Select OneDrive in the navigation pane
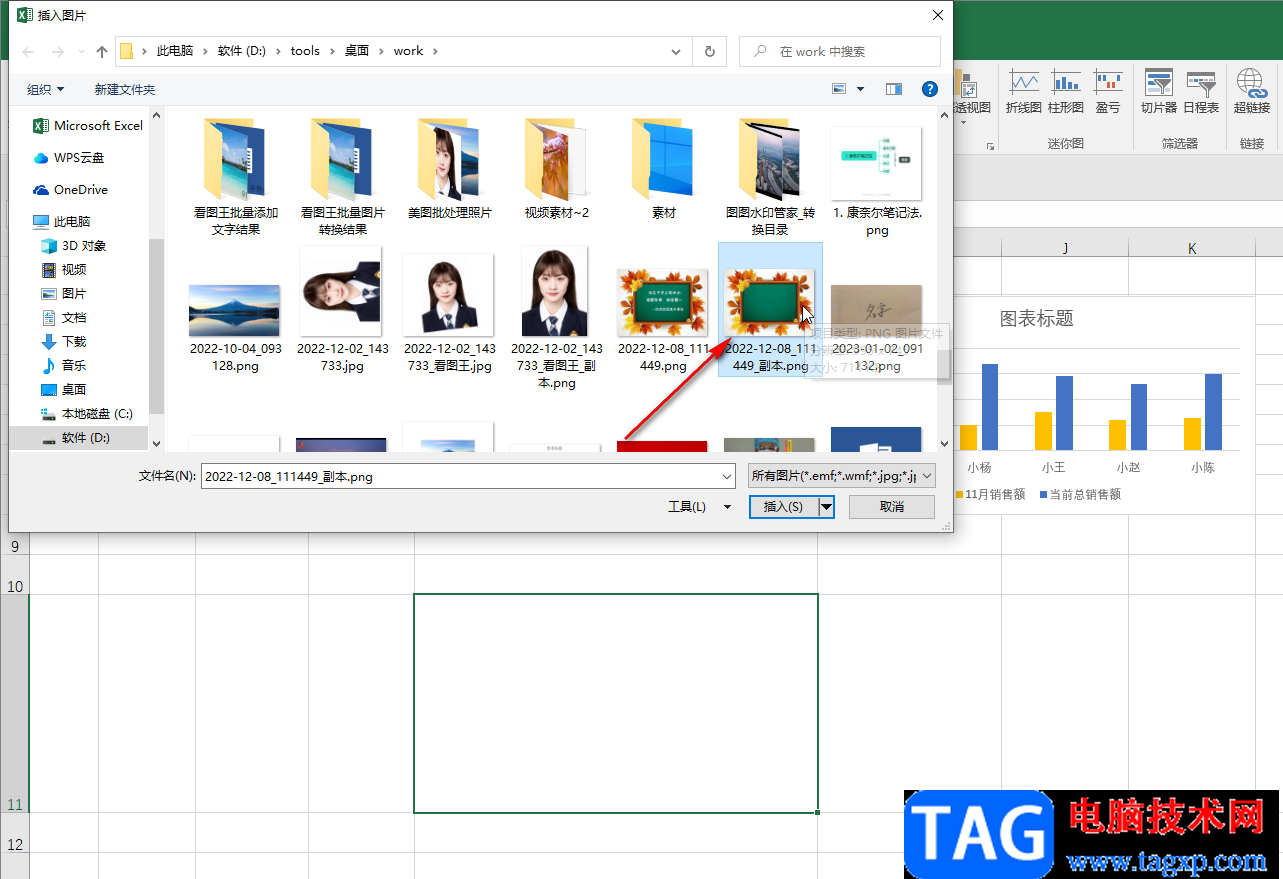1283x879 pixels. tap(70, 189)
